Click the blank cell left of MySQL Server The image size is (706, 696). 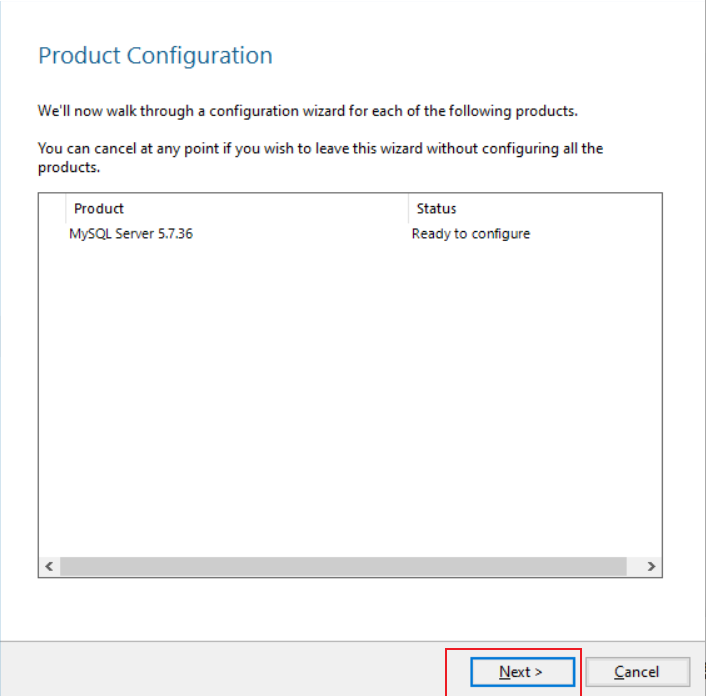coord(53,234)
